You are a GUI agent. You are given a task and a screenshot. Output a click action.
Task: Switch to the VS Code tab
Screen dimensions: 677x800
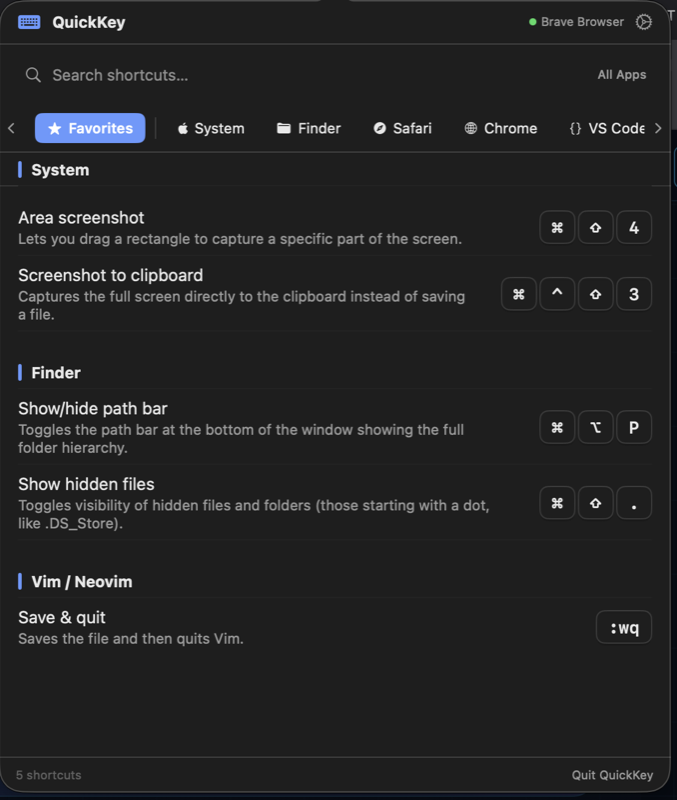coord(607,128)
